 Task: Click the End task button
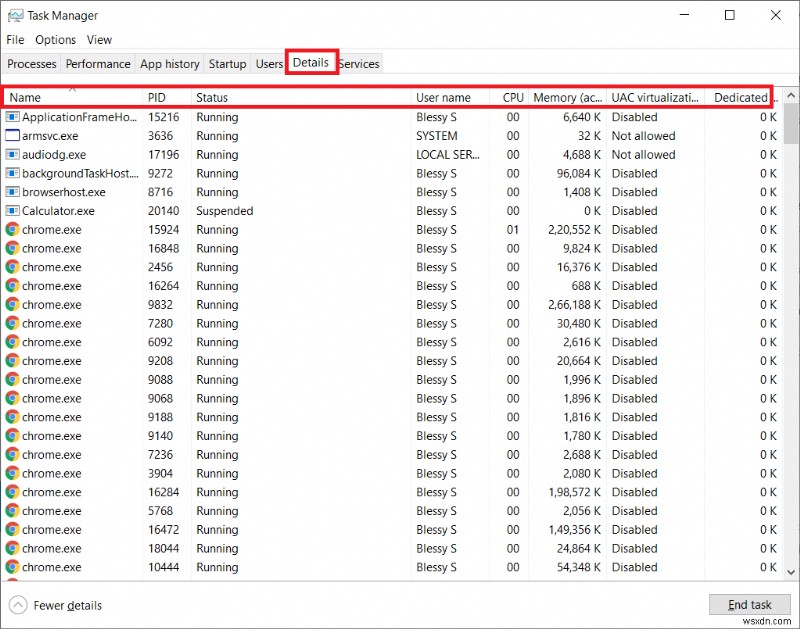pos(749,604)
